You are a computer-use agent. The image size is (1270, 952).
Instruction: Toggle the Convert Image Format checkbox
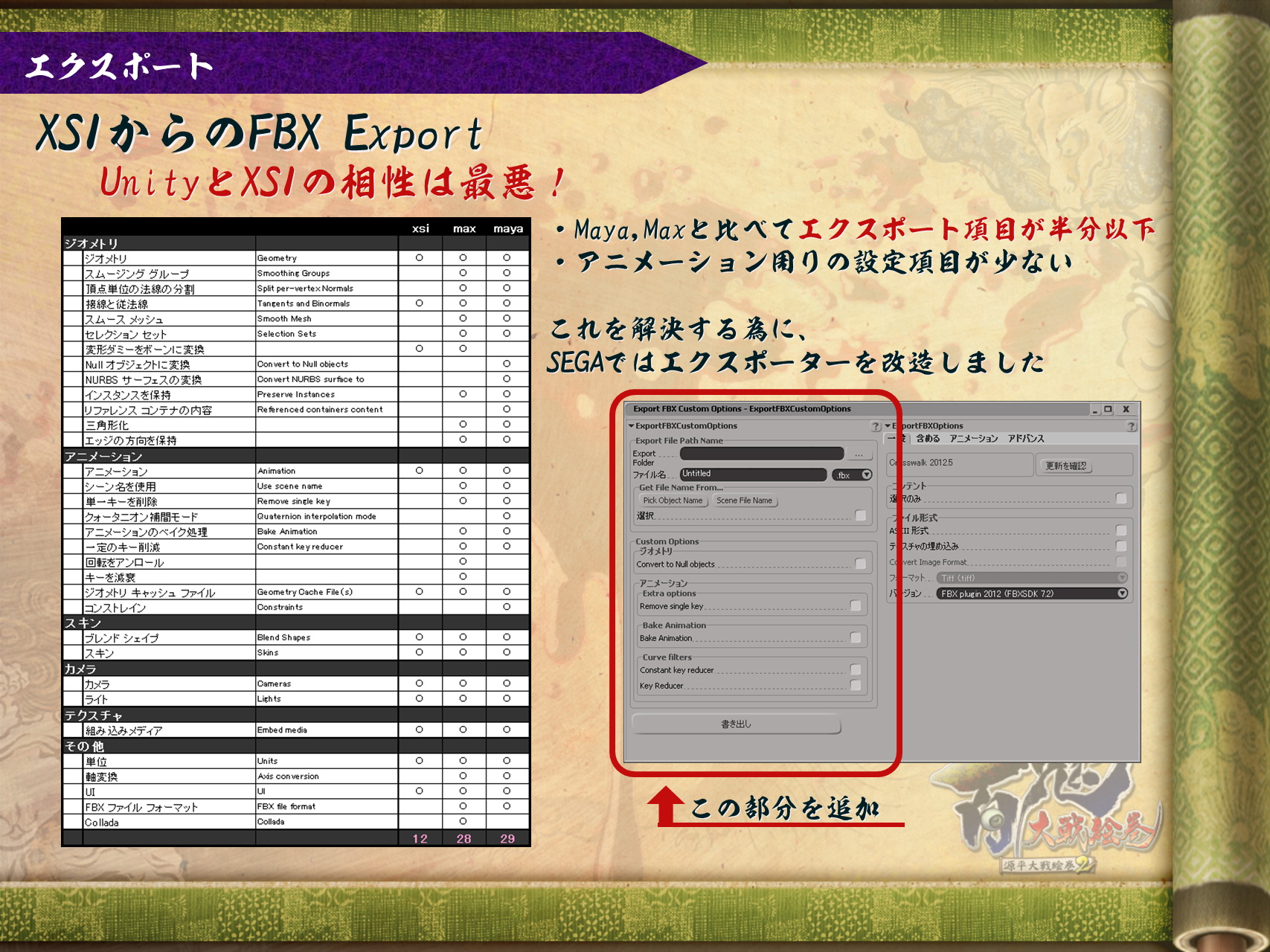(1121, 562)
